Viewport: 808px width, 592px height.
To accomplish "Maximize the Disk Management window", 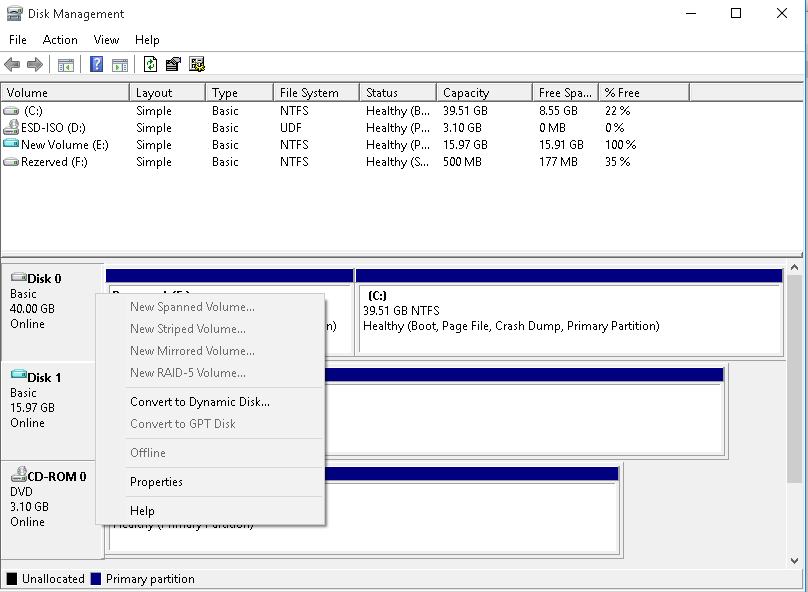I will [736, 13].
